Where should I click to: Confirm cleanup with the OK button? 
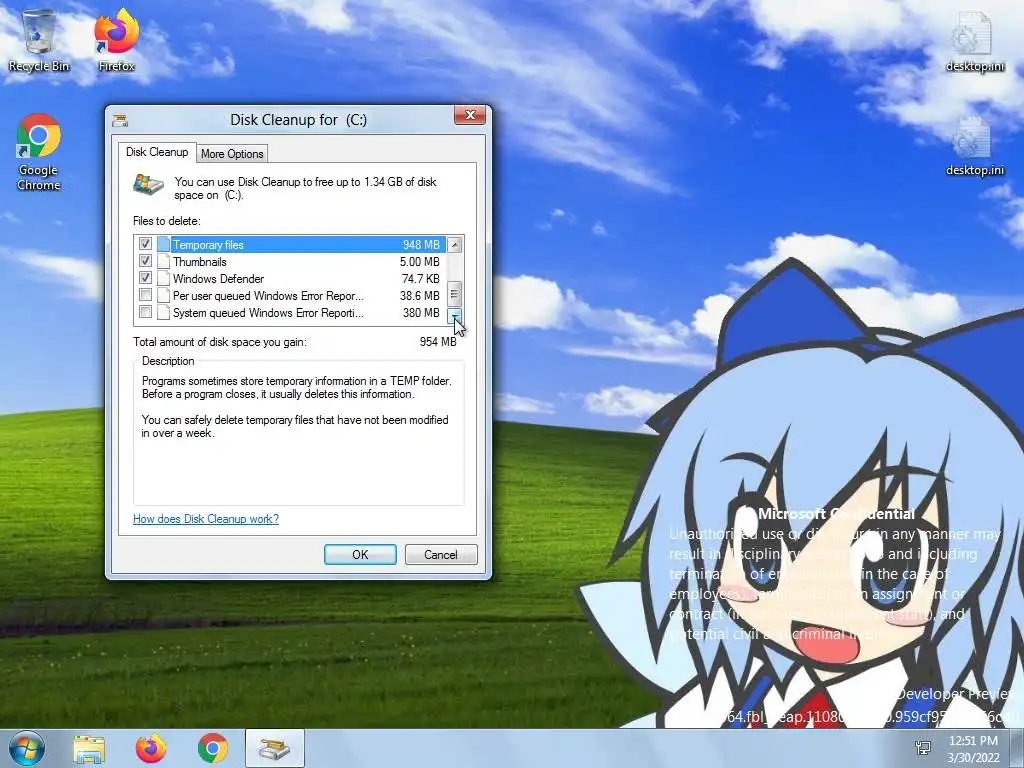coord(360,554)
